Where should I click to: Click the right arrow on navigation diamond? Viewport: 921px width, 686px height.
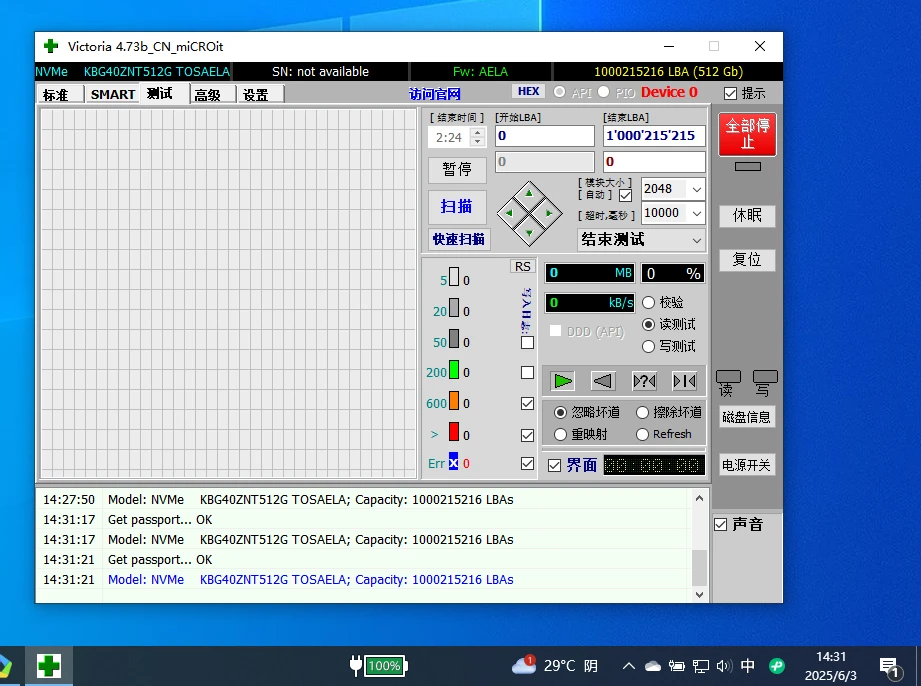pos(549,213)
